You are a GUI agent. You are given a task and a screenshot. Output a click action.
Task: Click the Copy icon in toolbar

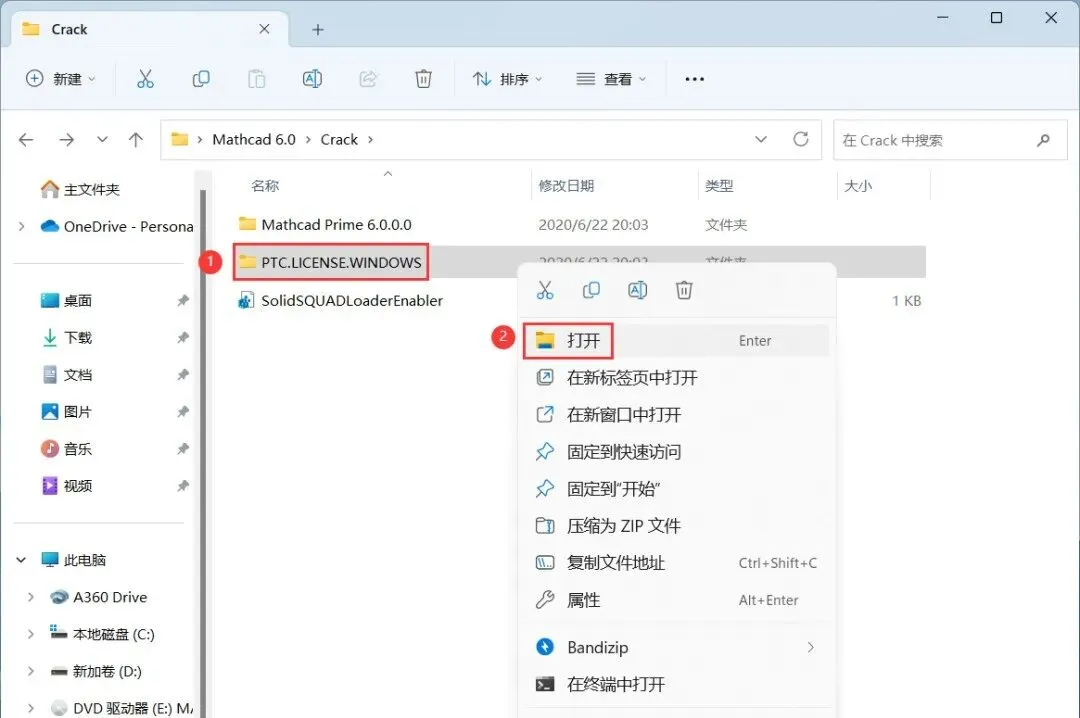(200, 79)
